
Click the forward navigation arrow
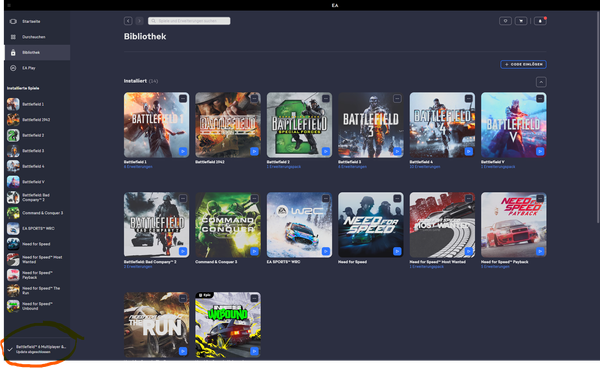point(140,21)
